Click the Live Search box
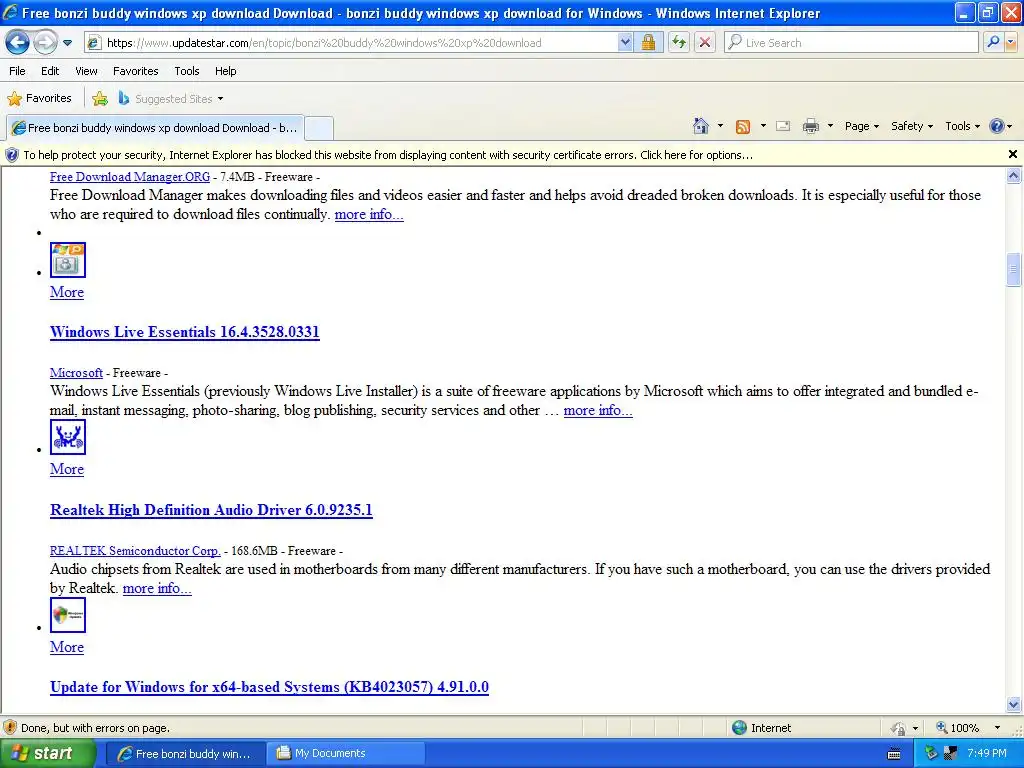Viewport: 1024px width, 768px height. pos(851,43)
